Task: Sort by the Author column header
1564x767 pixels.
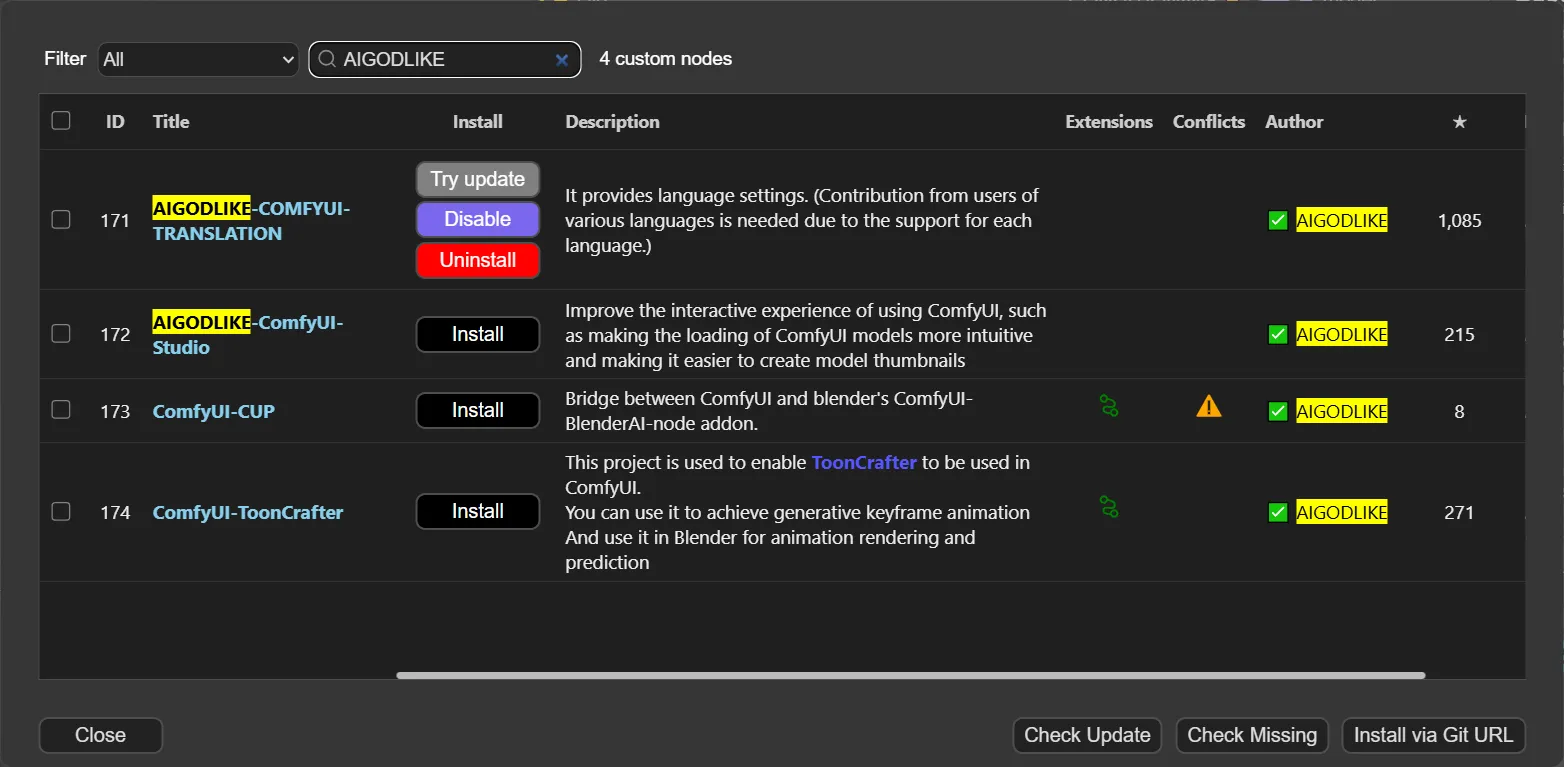Action: pyautogui.click(x=1294, y=122)
